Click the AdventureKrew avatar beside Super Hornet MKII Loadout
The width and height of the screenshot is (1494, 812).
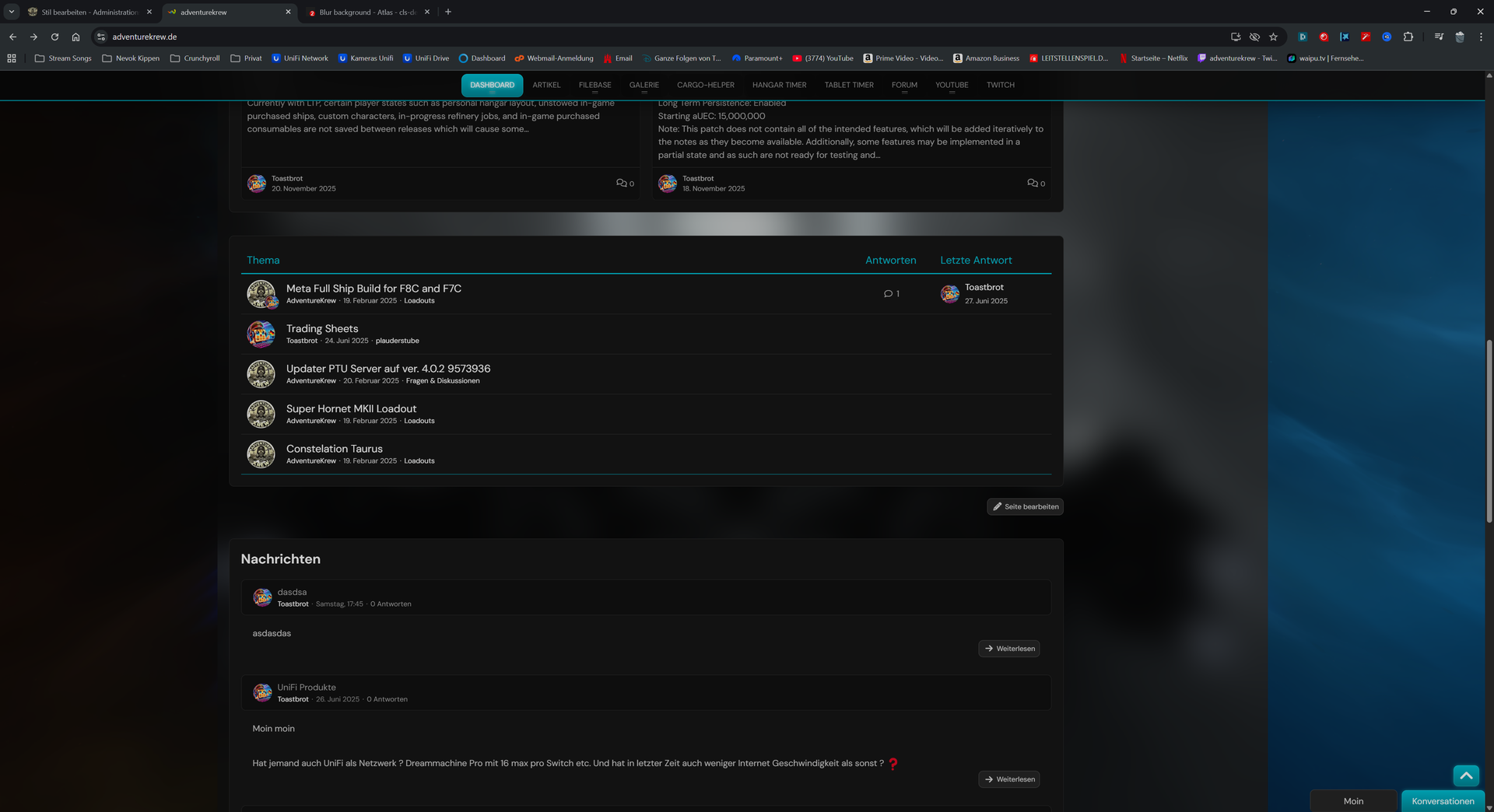[x=261, y=414]
